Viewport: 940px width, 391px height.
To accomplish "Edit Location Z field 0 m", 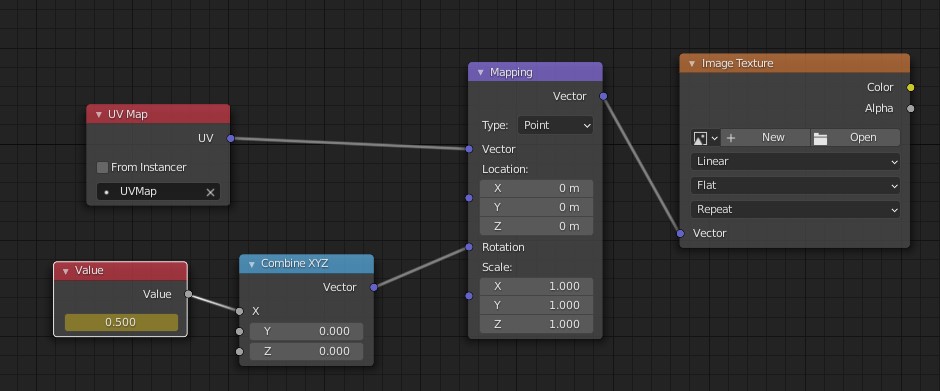I will [x=537, y=226].
